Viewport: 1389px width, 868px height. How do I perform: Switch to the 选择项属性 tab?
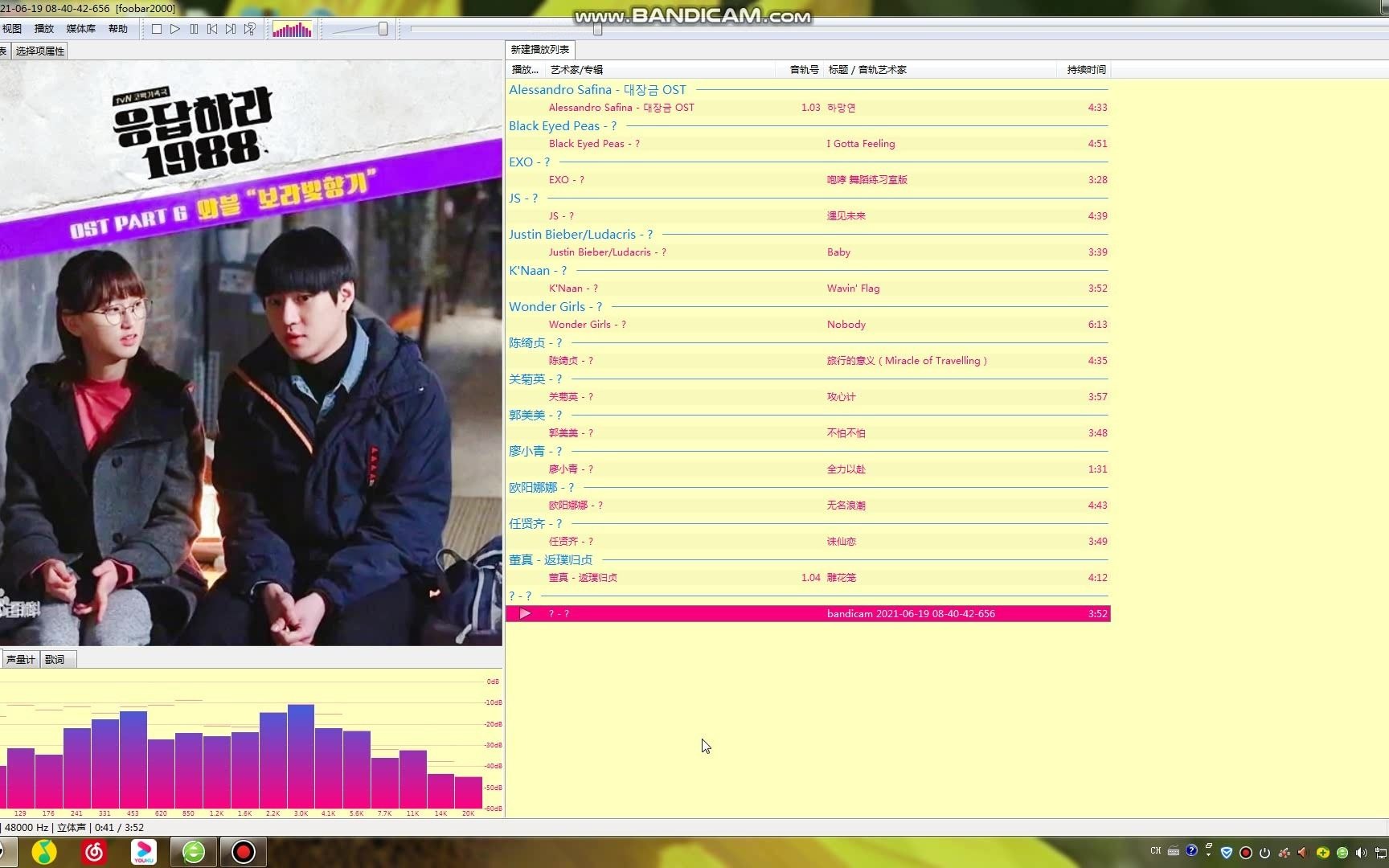coord(40,51)
